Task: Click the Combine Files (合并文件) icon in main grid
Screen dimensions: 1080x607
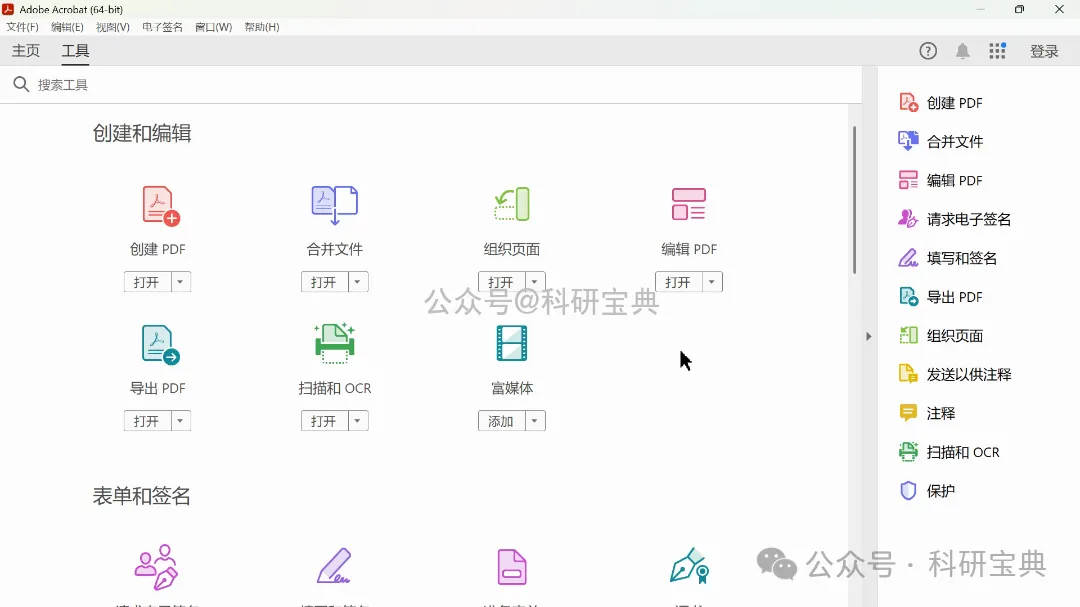Action: click(x=335, y=205)
